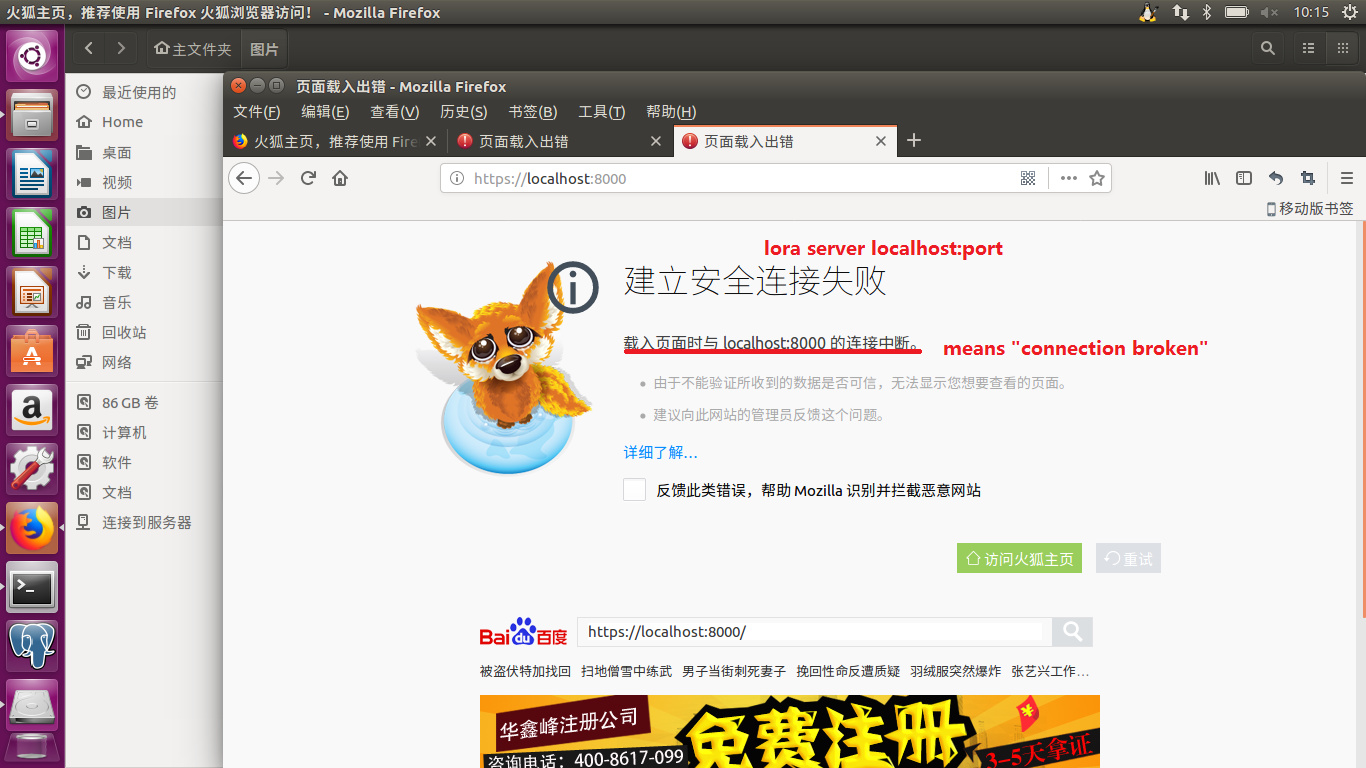Open 编辑(E) menu in Firefox
1366x768 pixels.
325,112
